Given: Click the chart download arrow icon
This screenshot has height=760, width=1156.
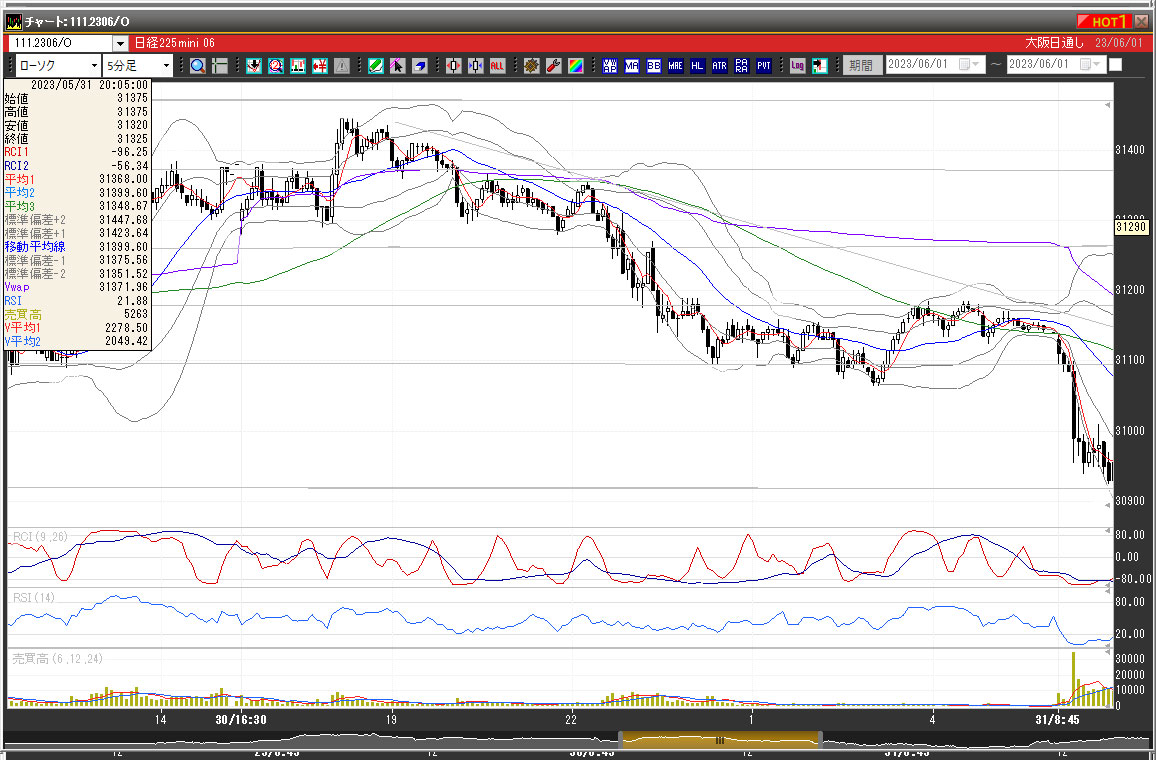Looking at the screenshot, I should tap(254, 66).
